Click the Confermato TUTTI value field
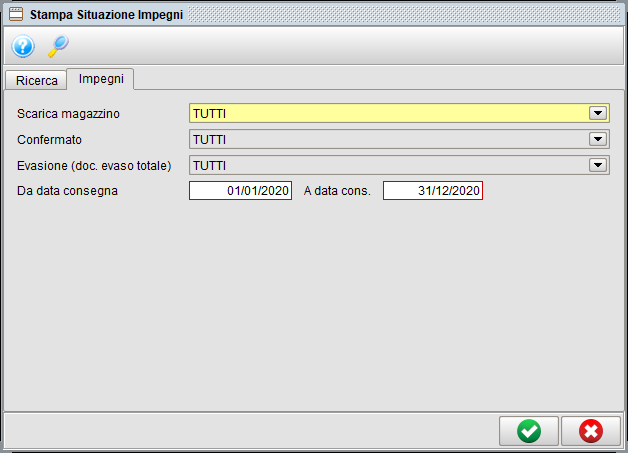Viewport: 628px width, 453px height. 388,139
